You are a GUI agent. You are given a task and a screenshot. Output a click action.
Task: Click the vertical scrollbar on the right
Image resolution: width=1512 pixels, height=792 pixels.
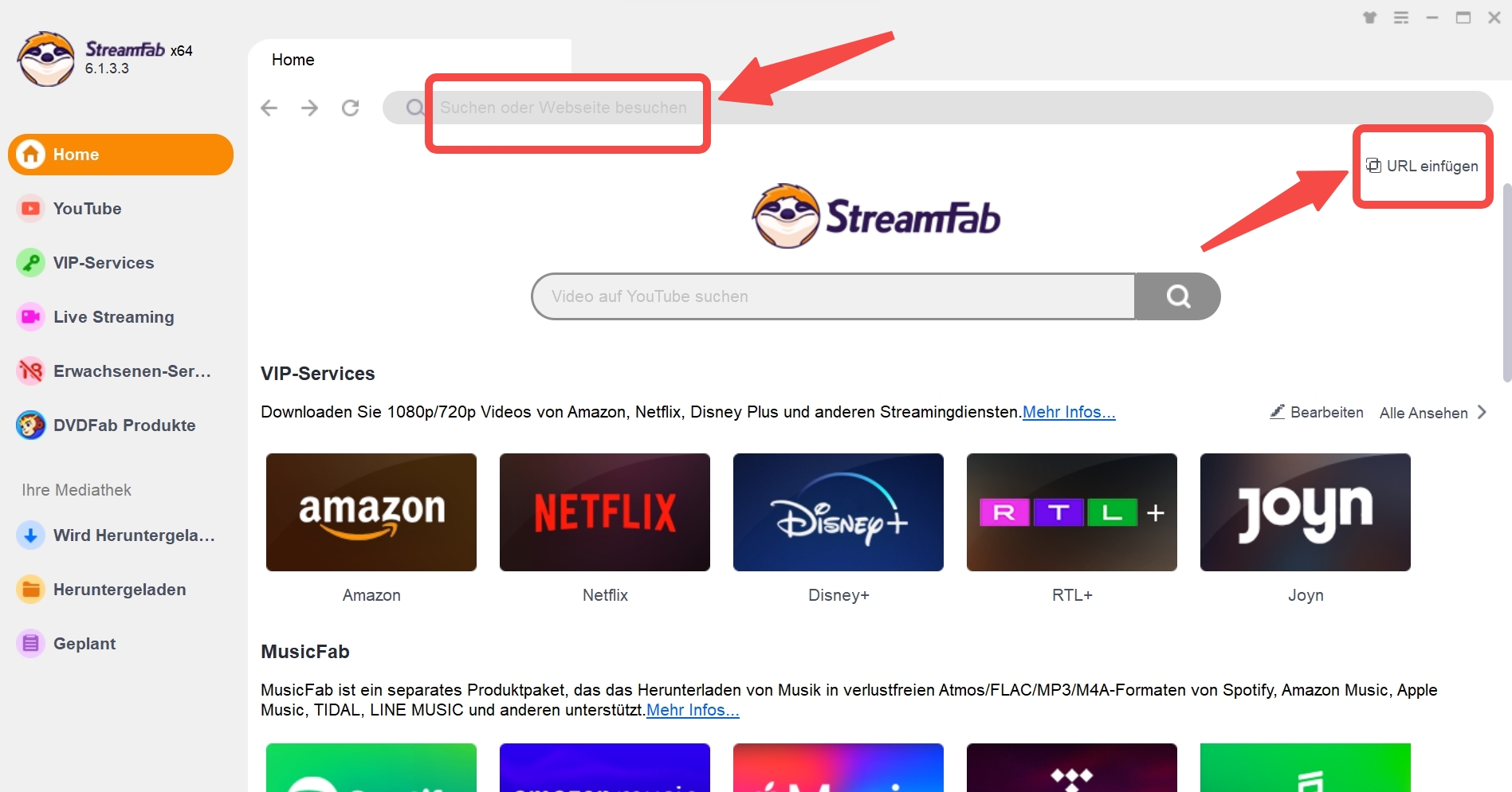1506,283
